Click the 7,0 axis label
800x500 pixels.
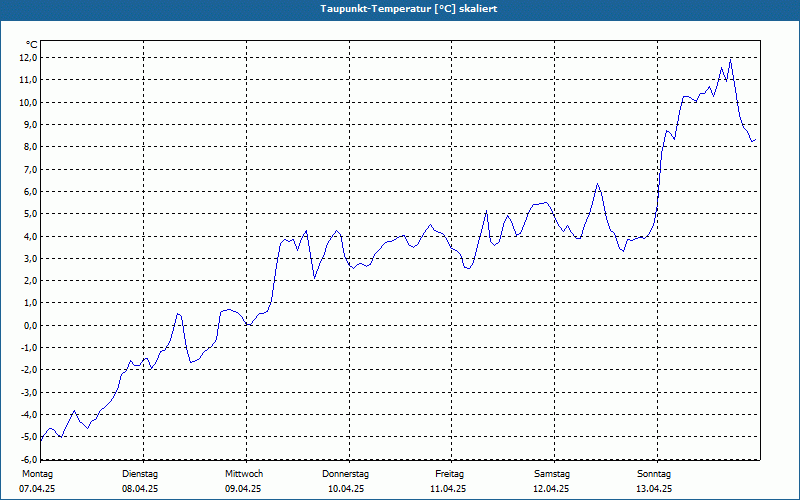pyautogui.click(x=30, y=169)
